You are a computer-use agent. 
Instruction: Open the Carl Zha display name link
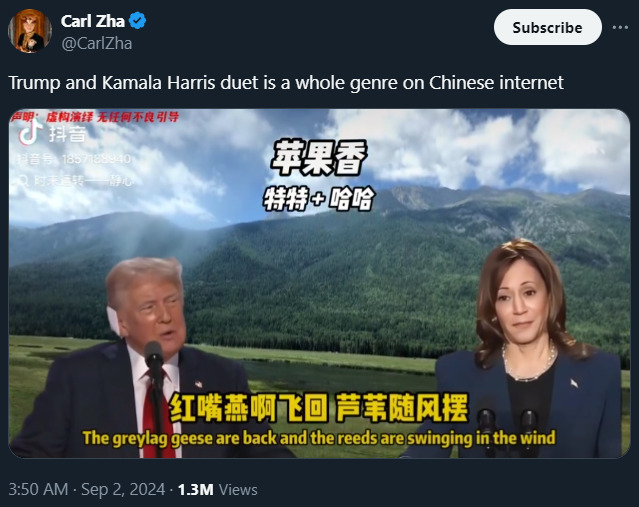coord(93,21)
